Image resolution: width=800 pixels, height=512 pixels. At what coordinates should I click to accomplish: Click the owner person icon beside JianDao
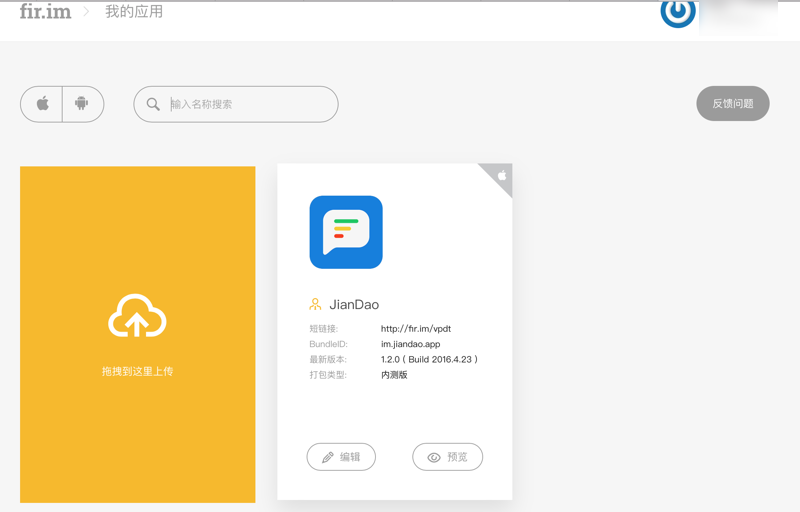(315, 304)
